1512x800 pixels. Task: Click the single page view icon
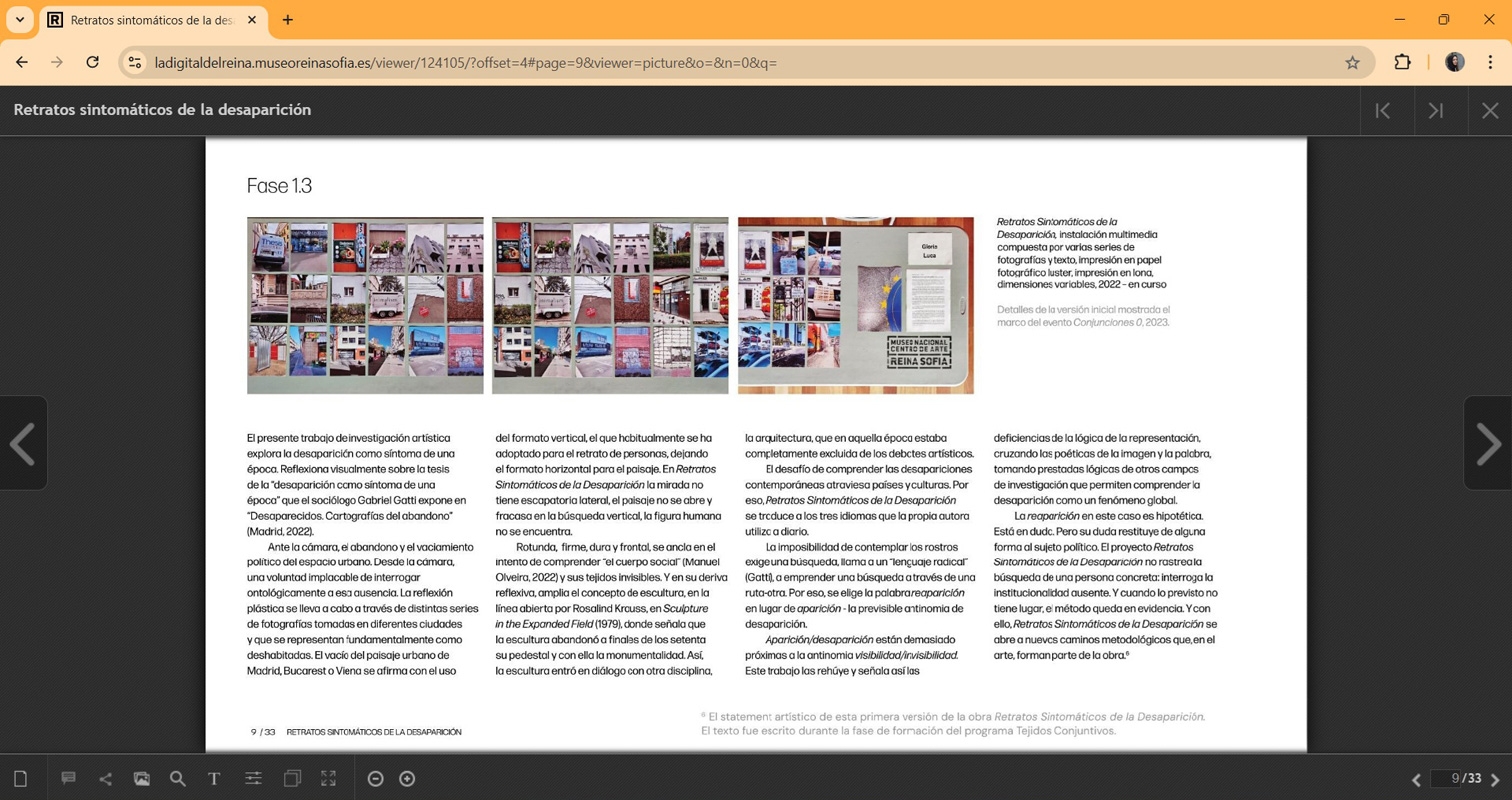(21, 778)
